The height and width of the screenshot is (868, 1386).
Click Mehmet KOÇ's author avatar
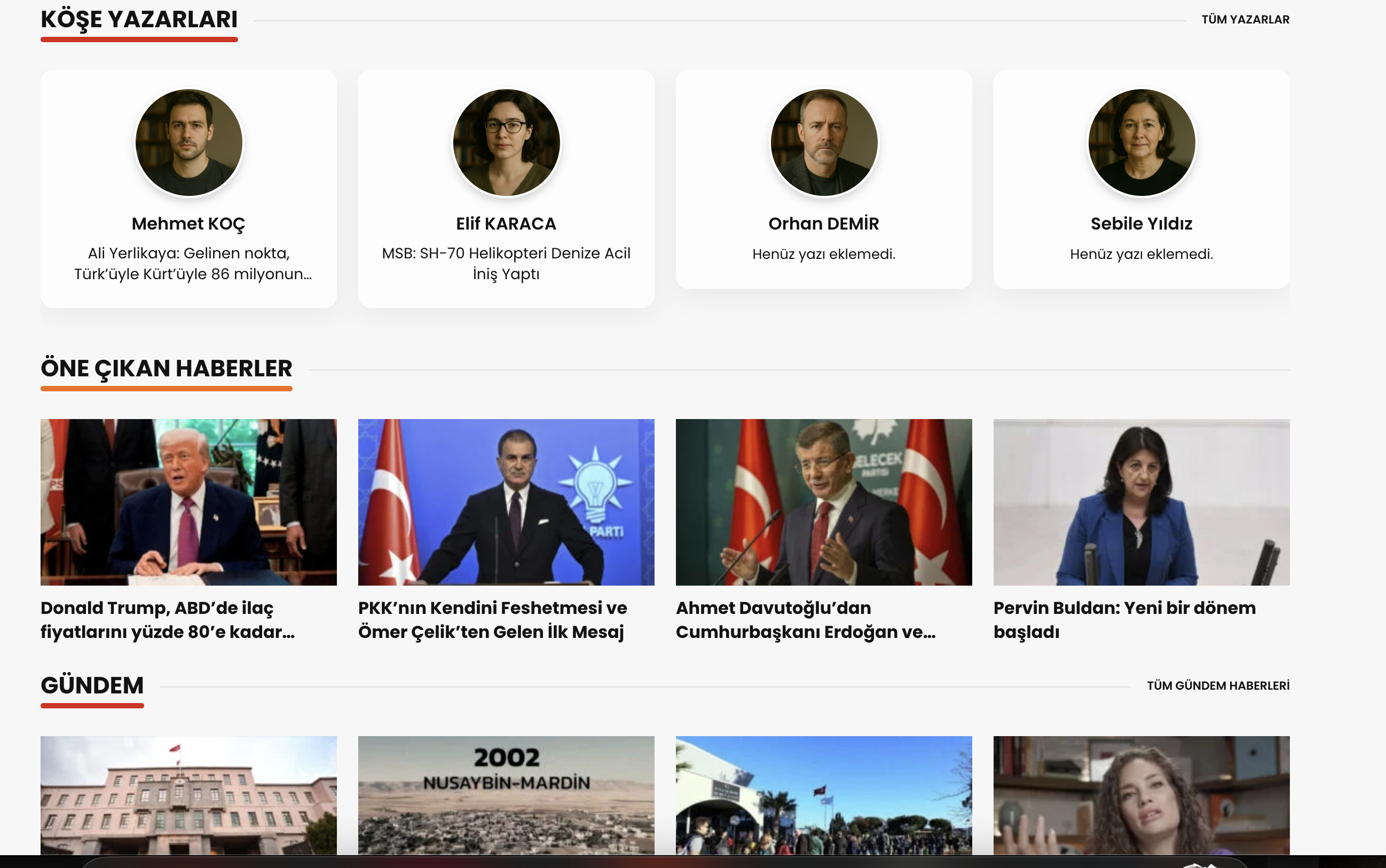[x=188, y=143]
